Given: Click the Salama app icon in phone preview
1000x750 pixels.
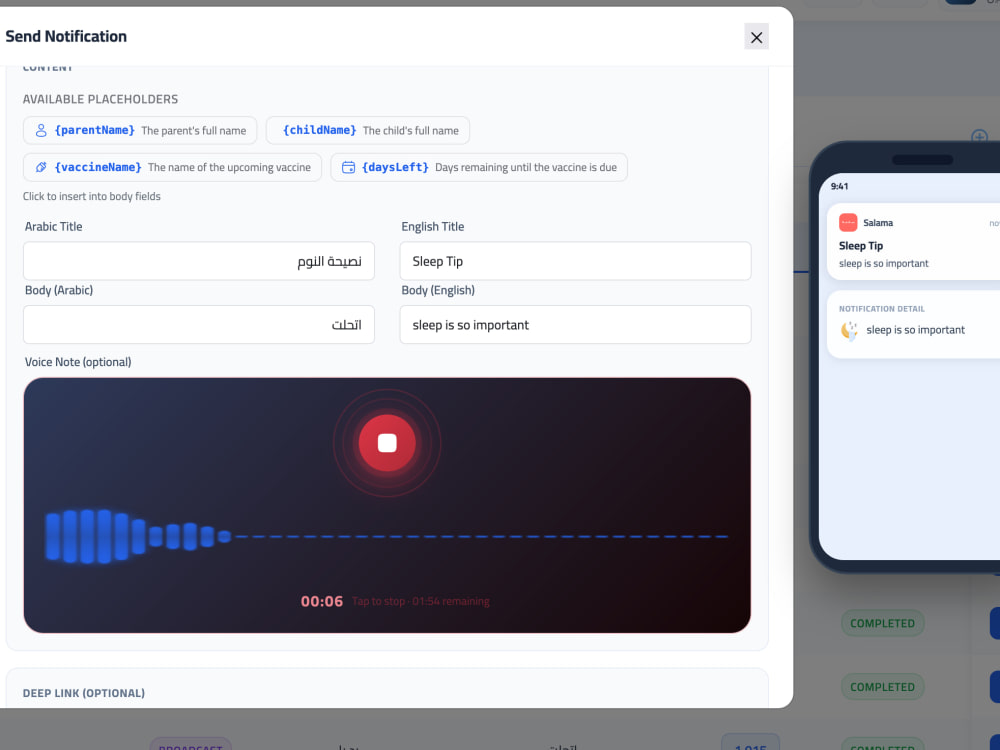Looking at the screenshot, I should [848, 223].
